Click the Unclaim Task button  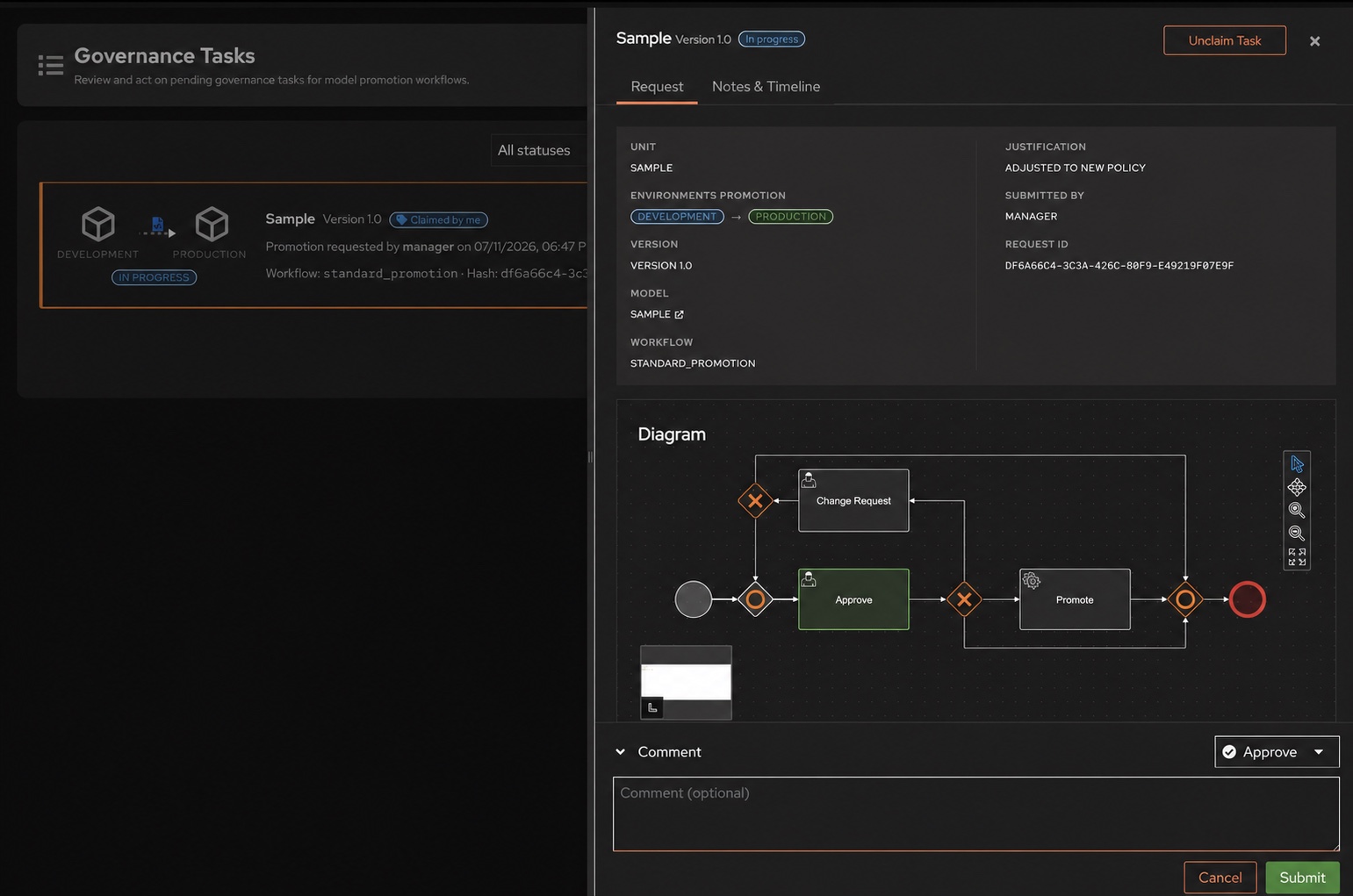pos(1225,40)
